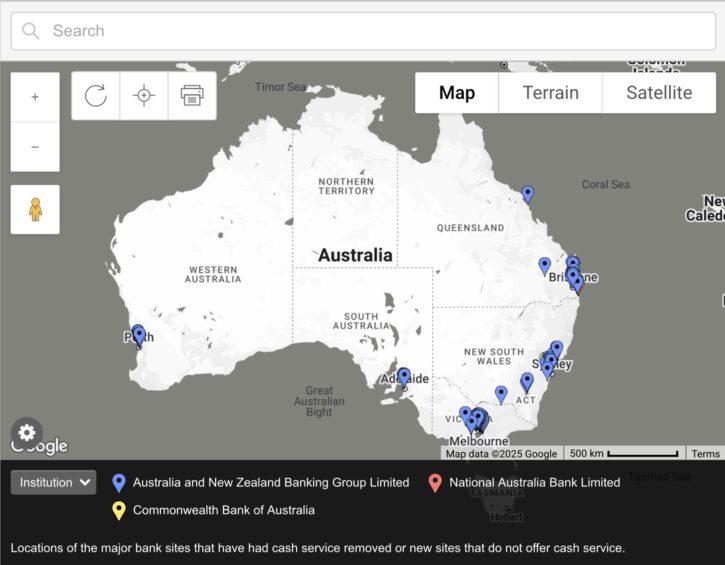Screen dimensions: 725x565
Task: Open the Institution dropdown
Action: coord(54,482)
